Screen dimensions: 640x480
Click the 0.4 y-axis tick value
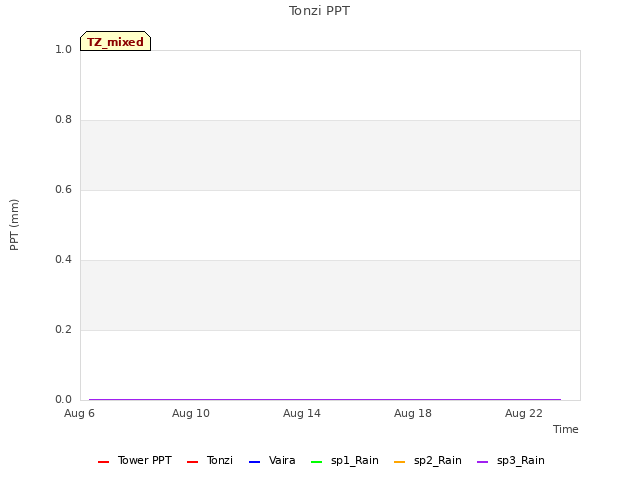click(x=63, y=260)
